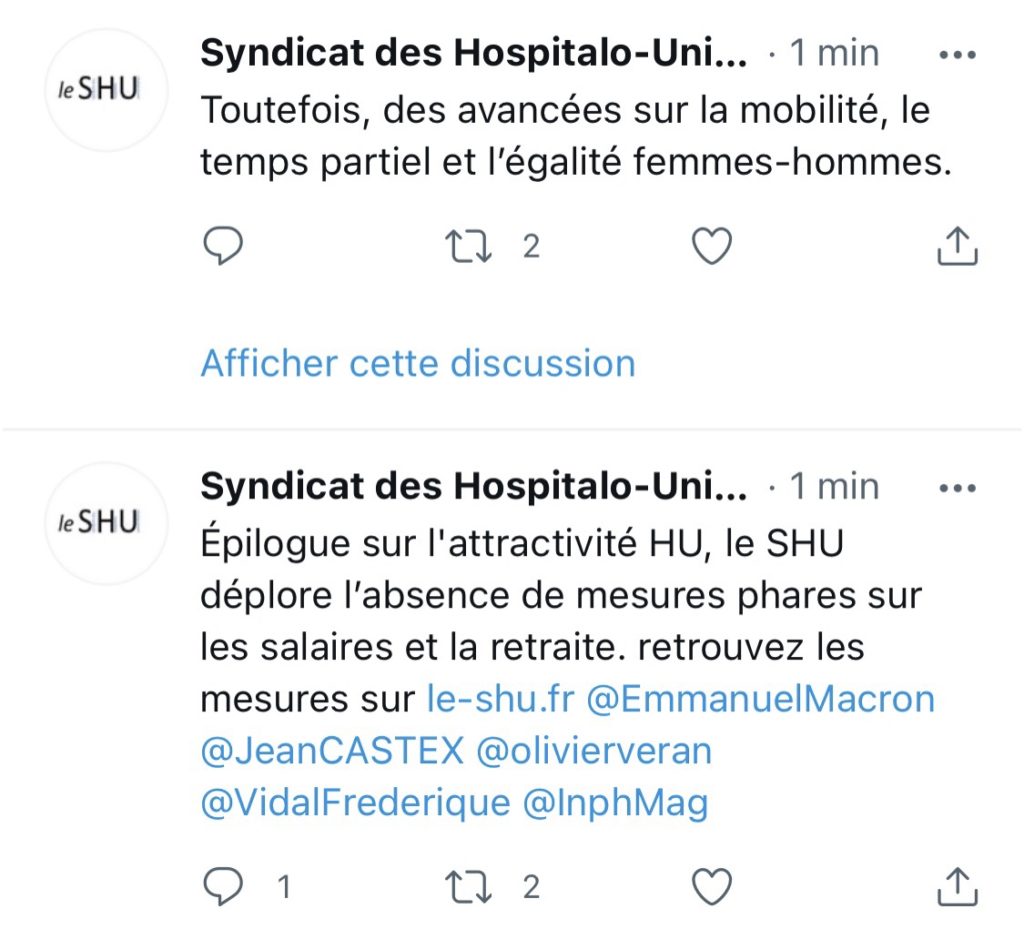Viewport: 1024px width, 939px height.
Task: Like the first tweet with the heart icon
Action: tap(711, 246)
